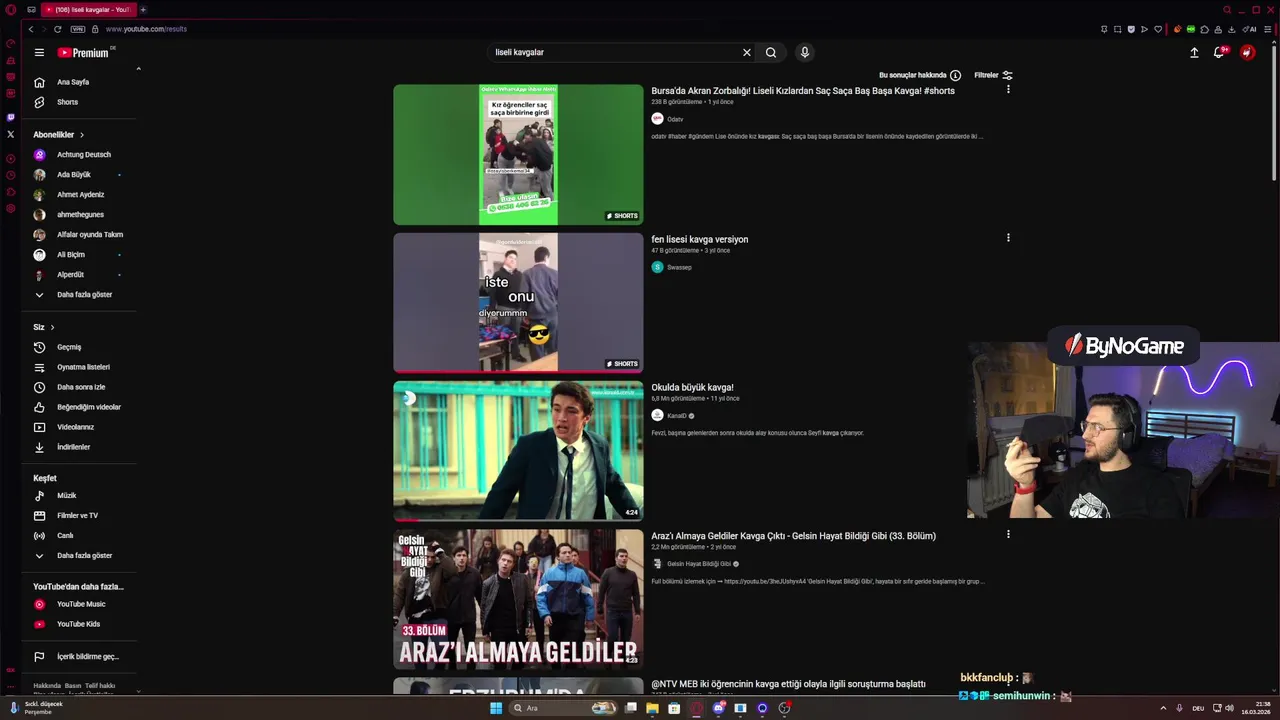Open the browser downloads icon

click(x=1232, y=29)
